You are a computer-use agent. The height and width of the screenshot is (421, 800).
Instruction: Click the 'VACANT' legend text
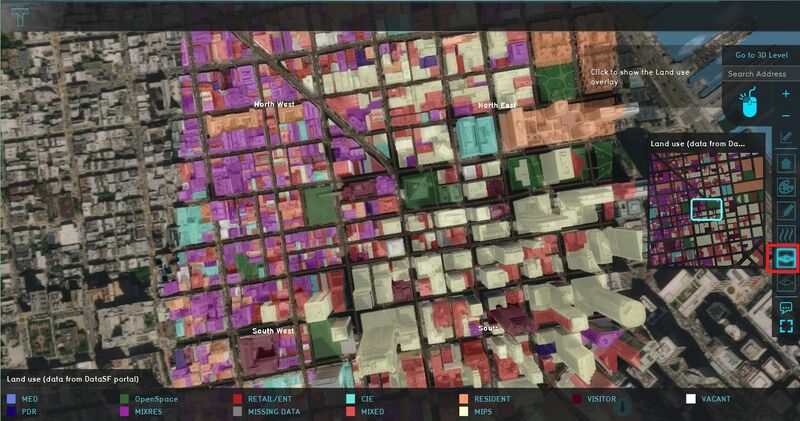[716, 399]
